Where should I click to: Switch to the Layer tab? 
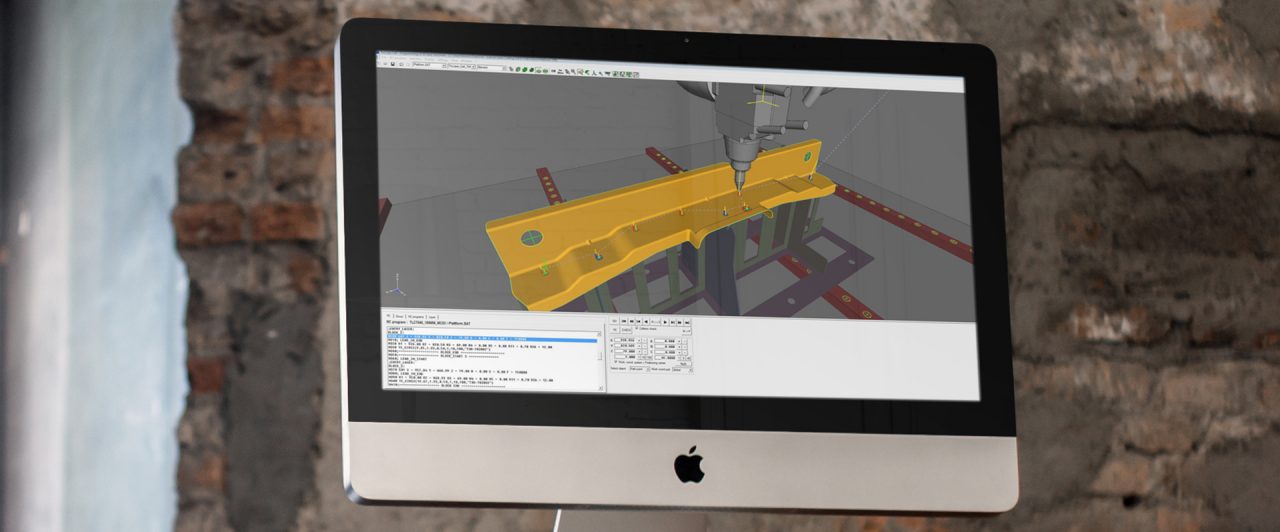[x=432, y=317]
